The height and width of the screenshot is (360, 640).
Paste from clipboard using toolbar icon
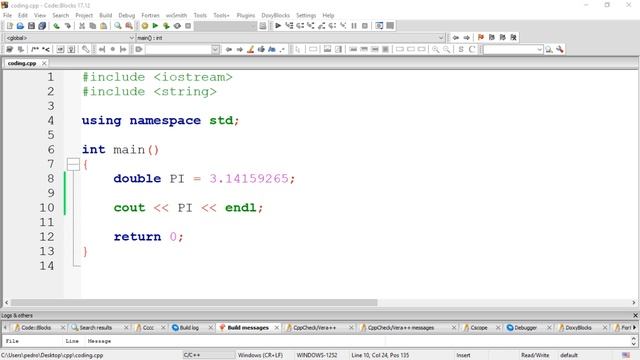click(x=104, y=26)
